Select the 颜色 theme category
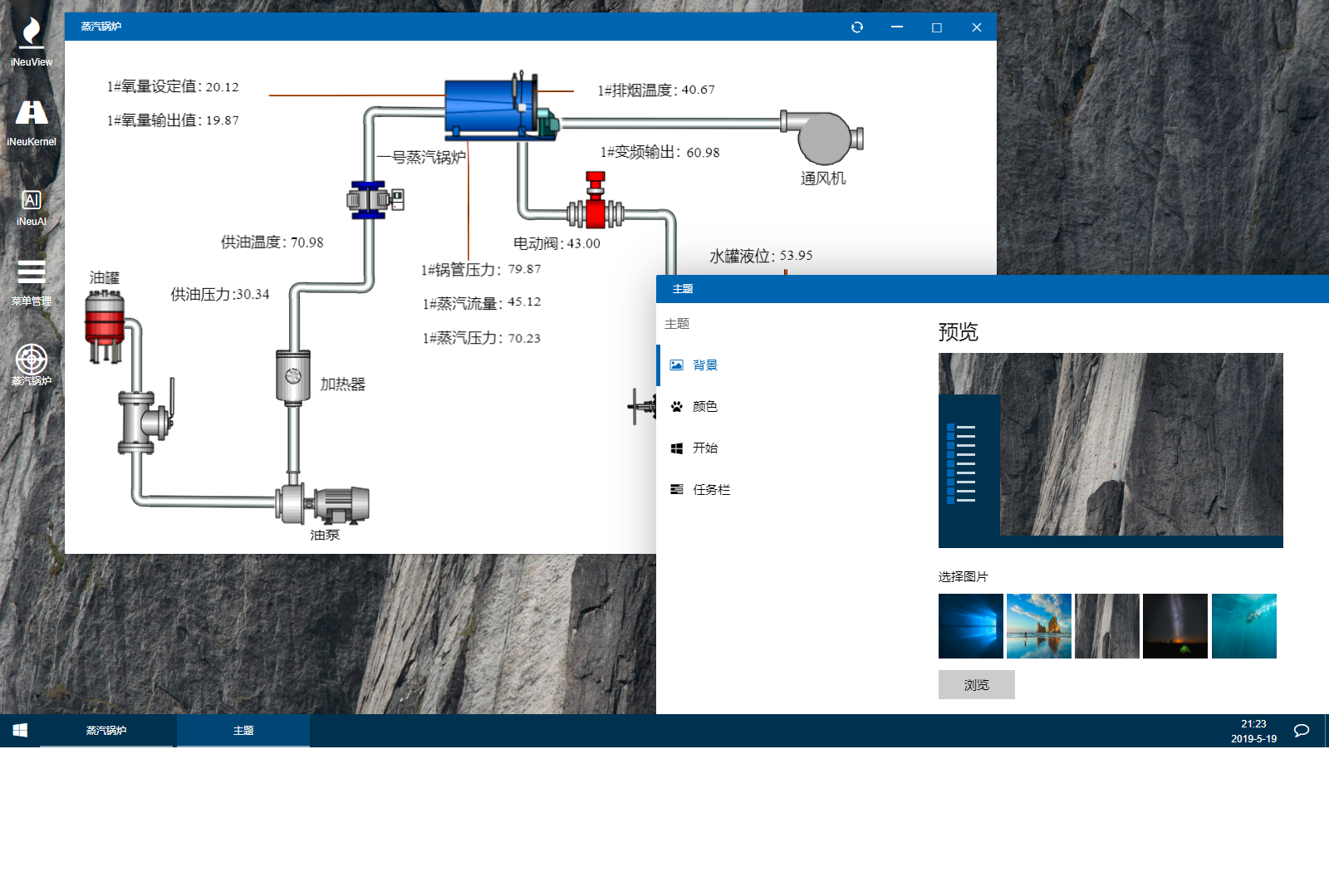Screen dimensions: 1329x896 click(x=704, y=407)
